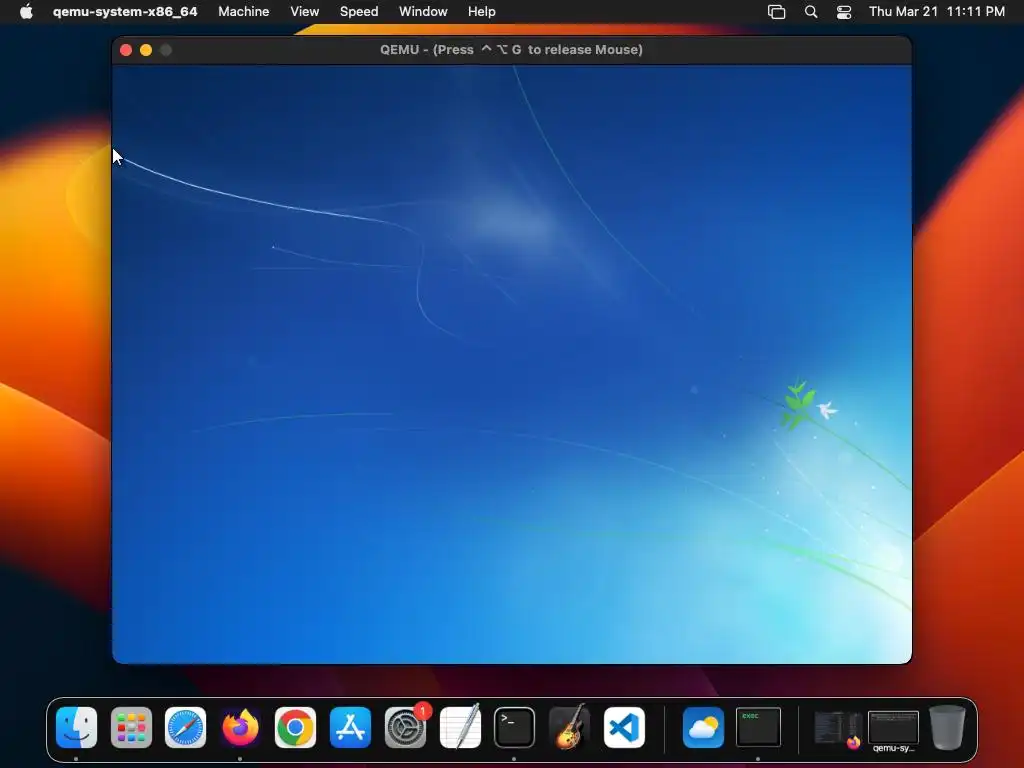Open Finder from the Dock
1024x768 pixels.
(x=76, y=727)
